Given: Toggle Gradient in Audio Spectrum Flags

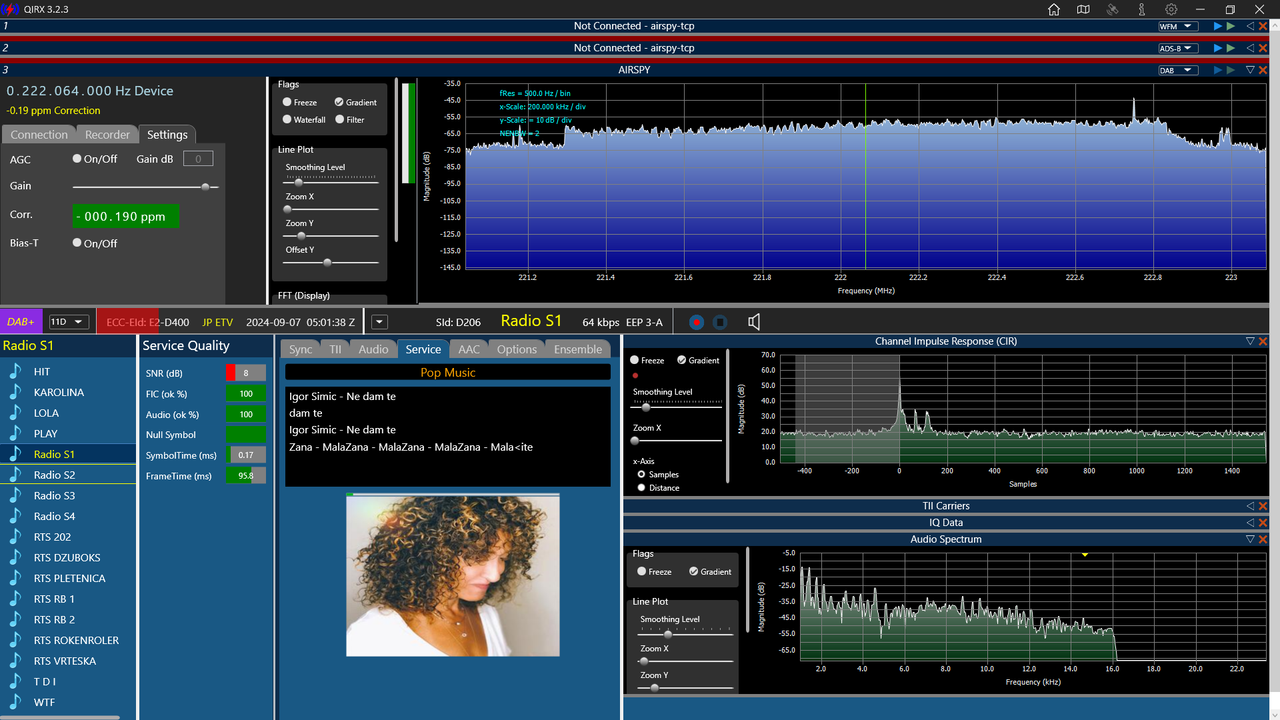Looking at the screenshot, I should pos(694,572).
